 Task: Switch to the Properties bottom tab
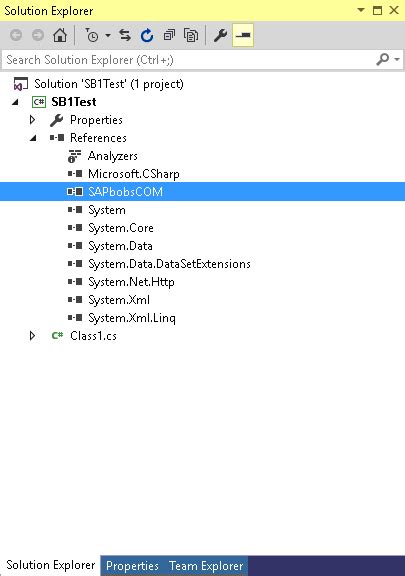click(132, 566)
